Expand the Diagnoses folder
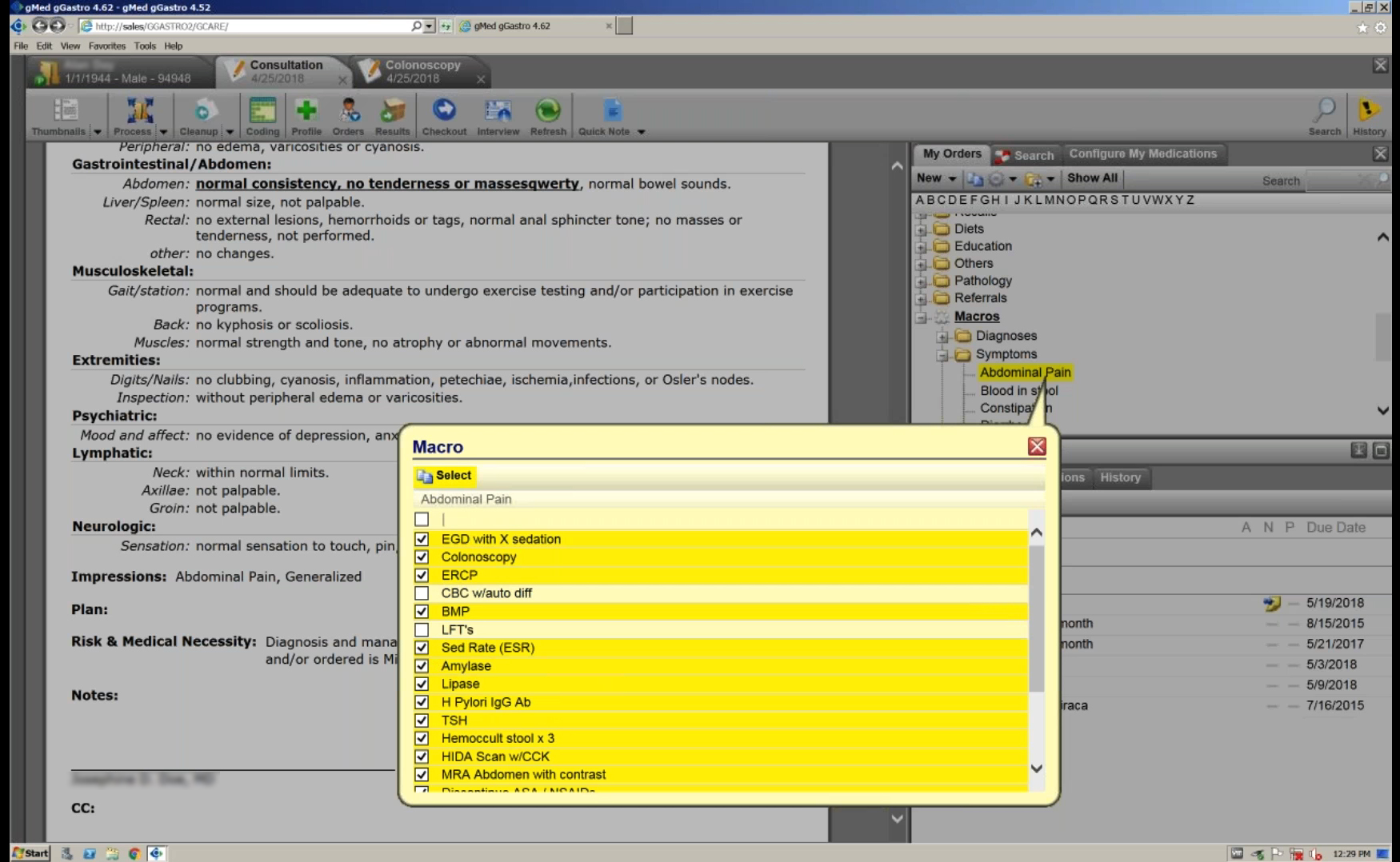1400x862 pixels. point(942,337)
